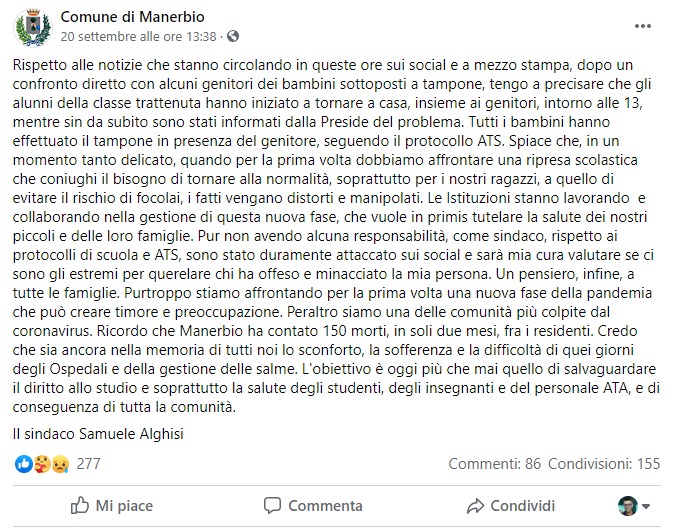This screenshot has width=674, height=528.
Task: Open the post timestamp 20 settembre link
Action: coord(138,37)
